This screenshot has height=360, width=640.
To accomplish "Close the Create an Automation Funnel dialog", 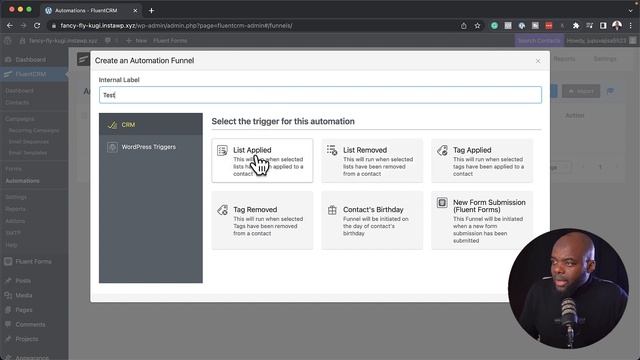I will click(538, 61).
